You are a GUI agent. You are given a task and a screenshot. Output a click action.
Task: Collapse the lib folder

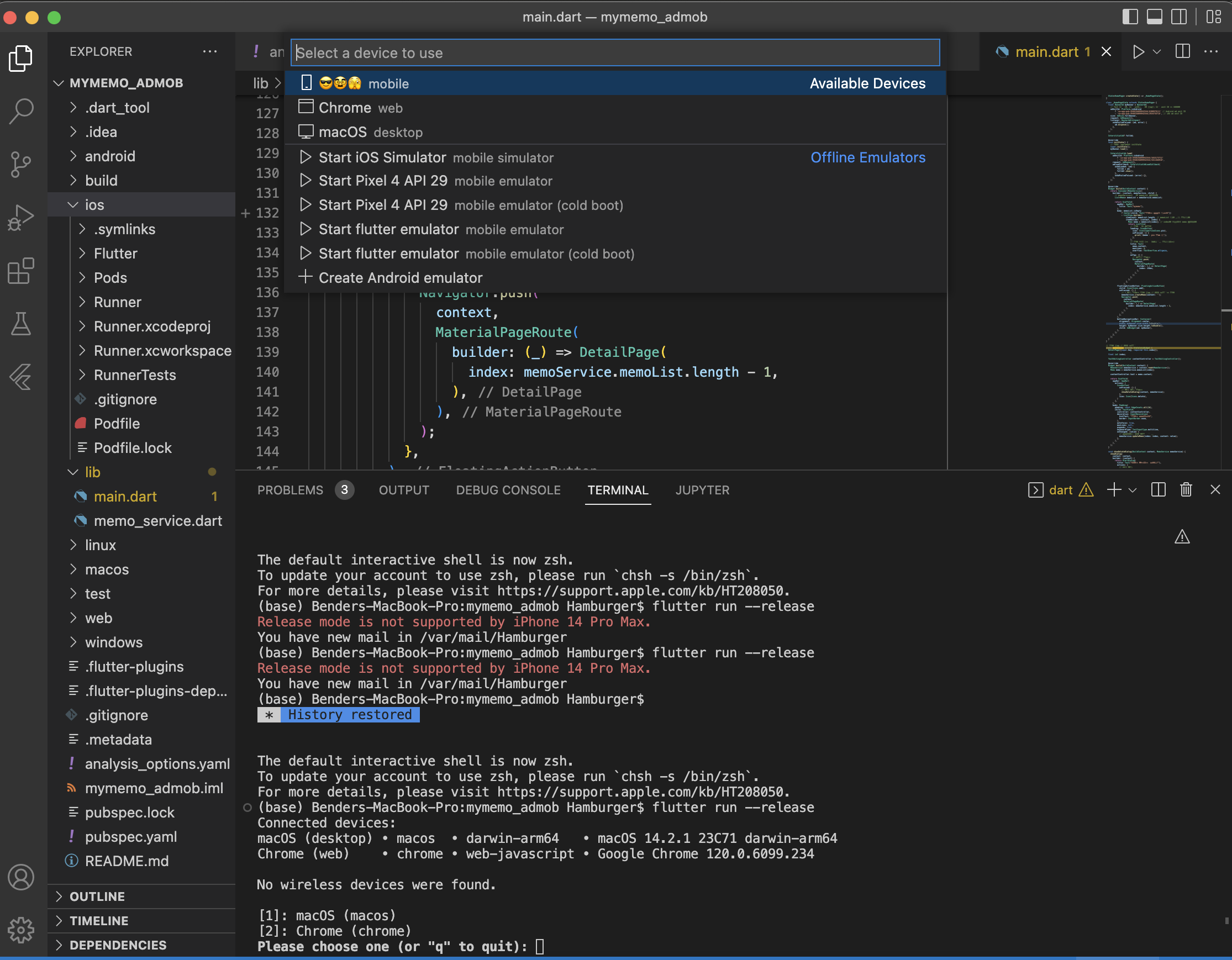[141, 472]
